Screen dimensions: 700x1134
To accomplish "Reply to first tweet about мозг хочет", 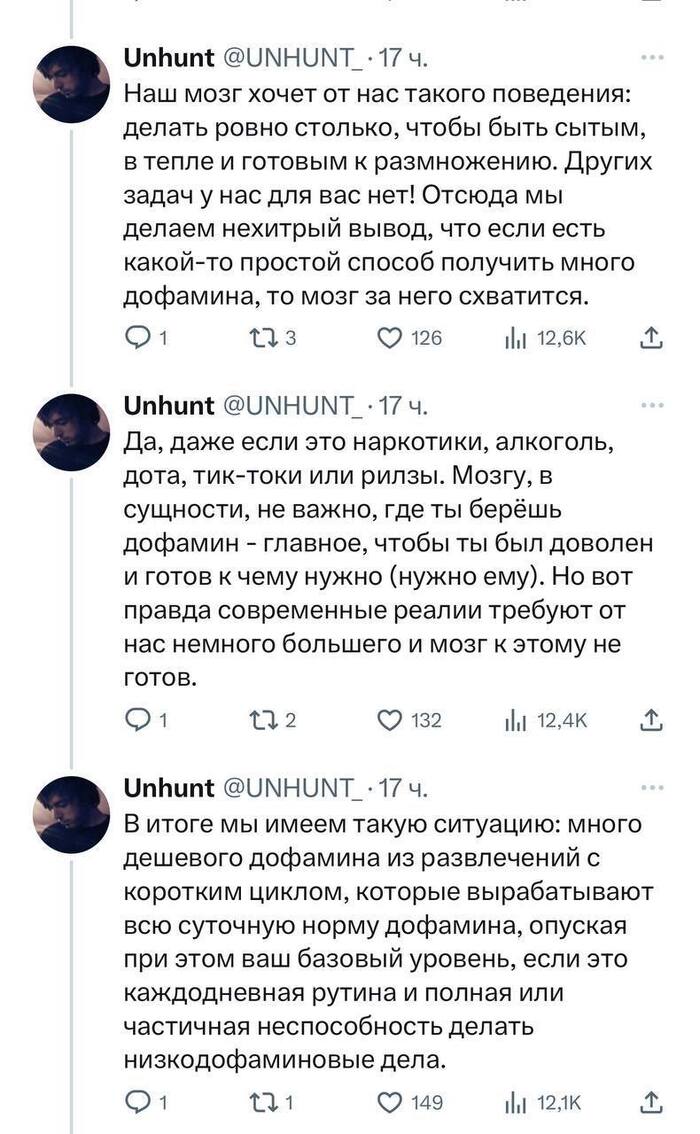I will coord(136,339).
